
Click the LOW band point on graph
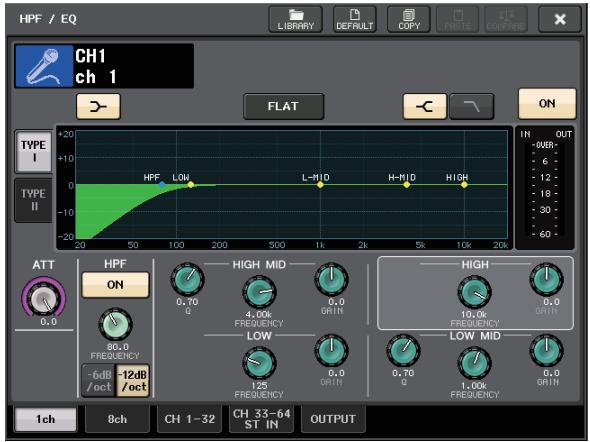191,185
